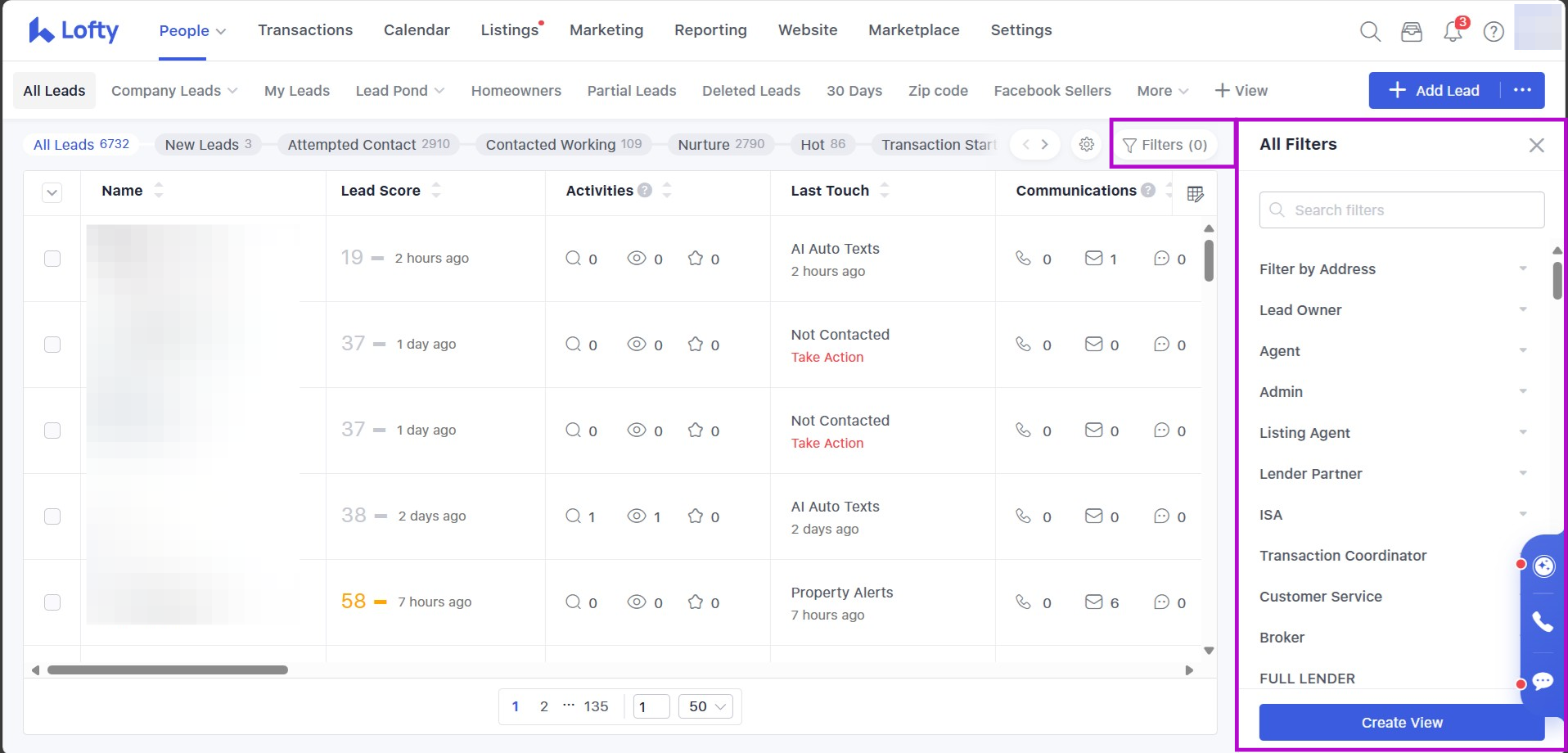Image resolution: width=1568 pixels, height=753 pixels.
Task: Open the Transactions menu
Action: tap(305, 30)
